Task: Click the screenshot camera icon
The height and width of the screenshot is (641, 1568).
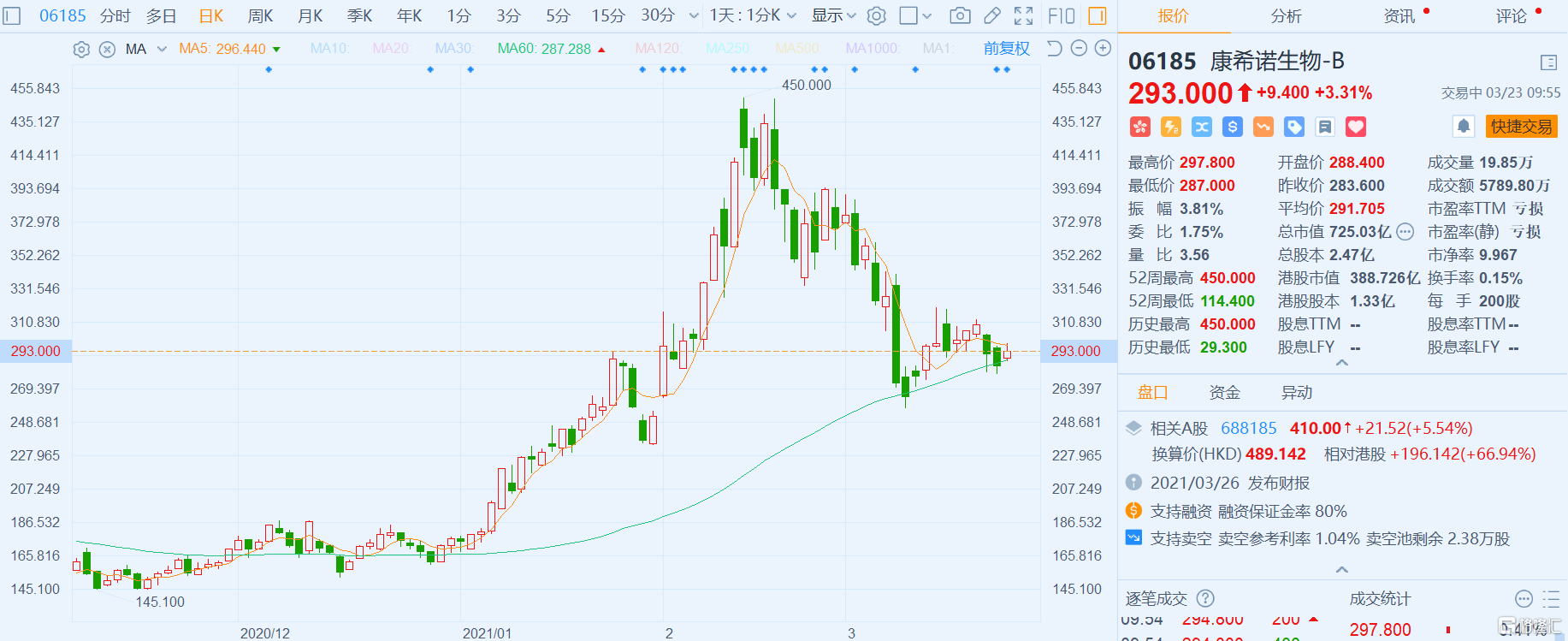Action: pos(961,15)
